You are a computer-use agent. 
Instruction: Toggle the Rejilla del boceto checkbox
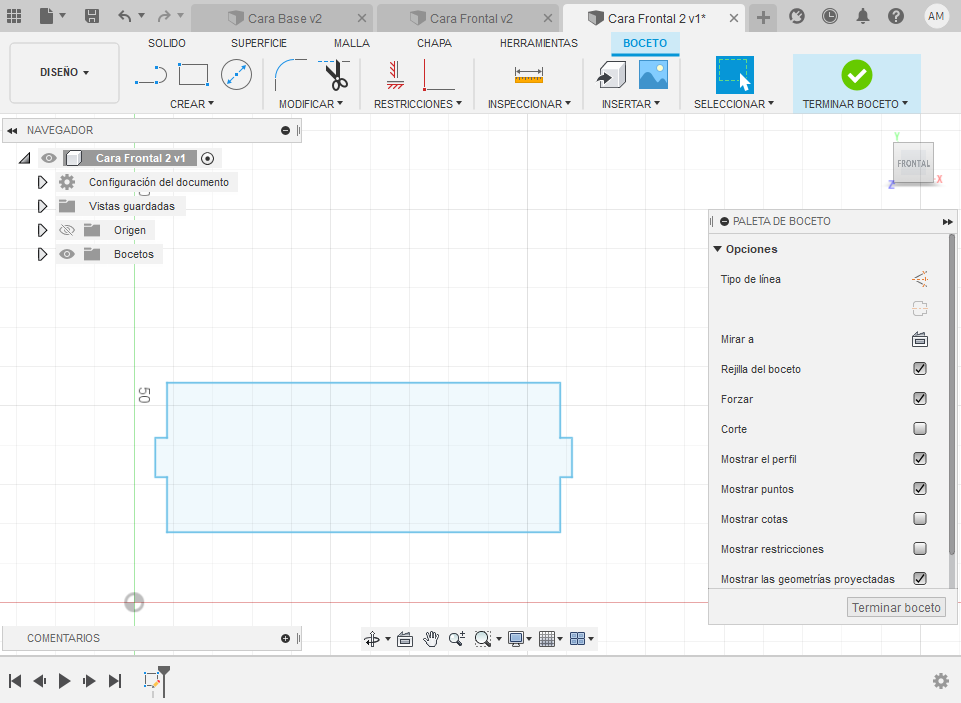click(x=920, y=368)
